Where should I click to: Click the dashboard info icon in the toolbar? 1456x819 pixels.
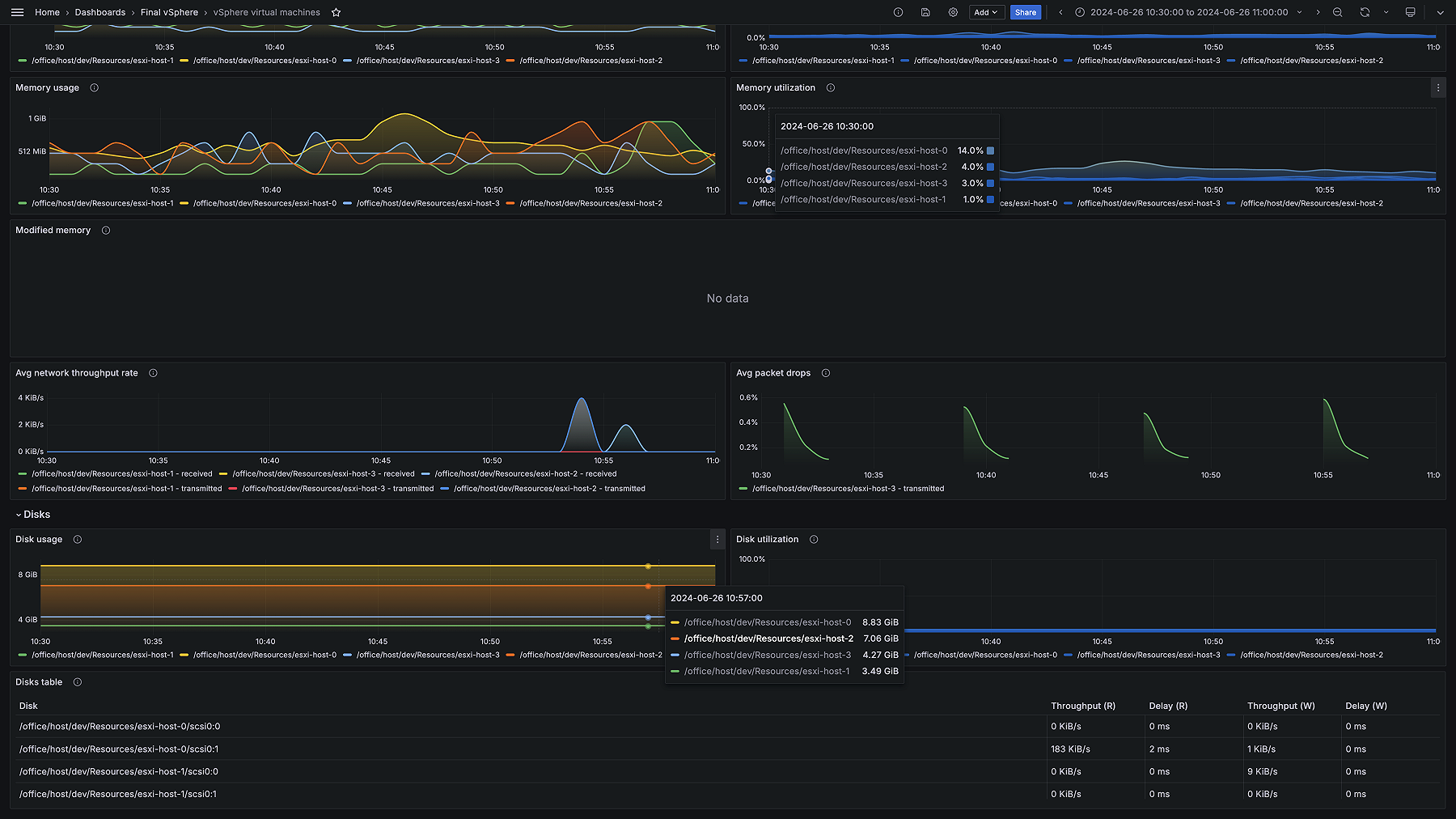(x=898, y=12)
